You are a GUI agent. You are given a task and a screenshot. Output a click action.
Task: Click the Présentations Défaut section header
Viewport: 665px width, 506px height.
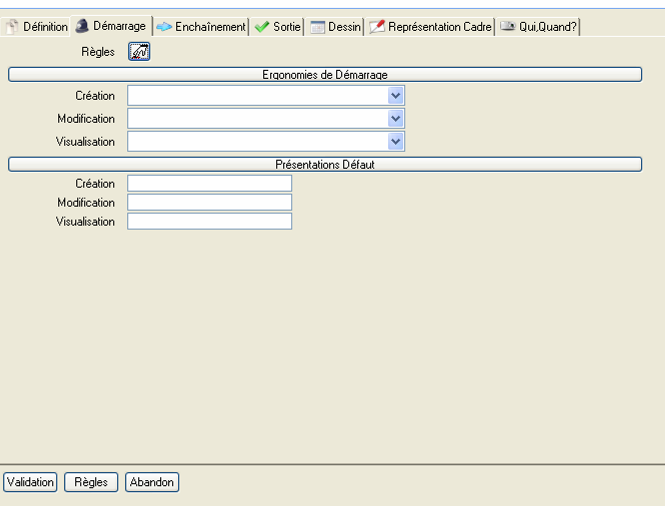pos(325,164)
